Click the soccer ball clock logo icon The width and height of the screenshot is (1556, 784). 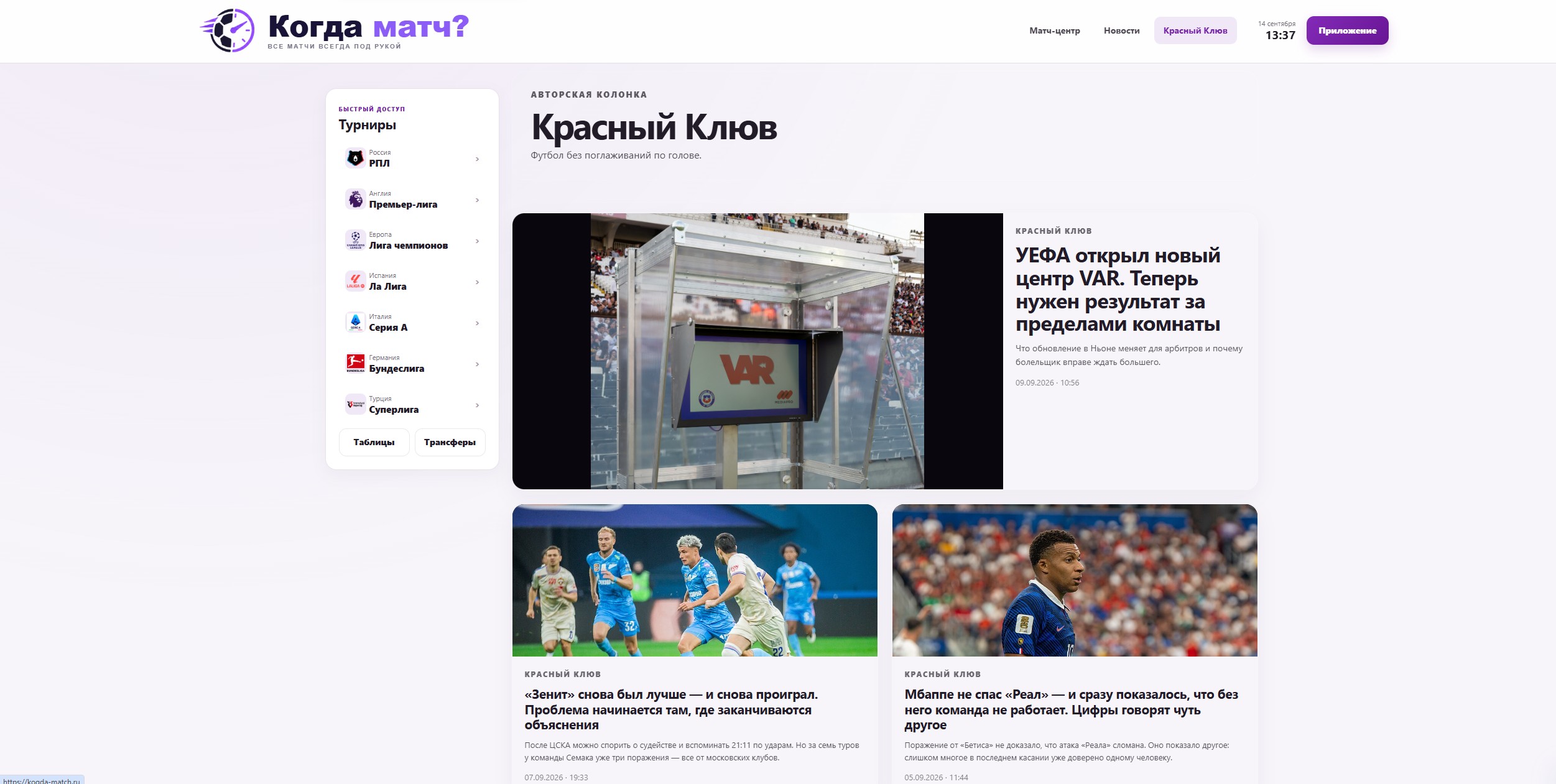[x=228, y=30]
